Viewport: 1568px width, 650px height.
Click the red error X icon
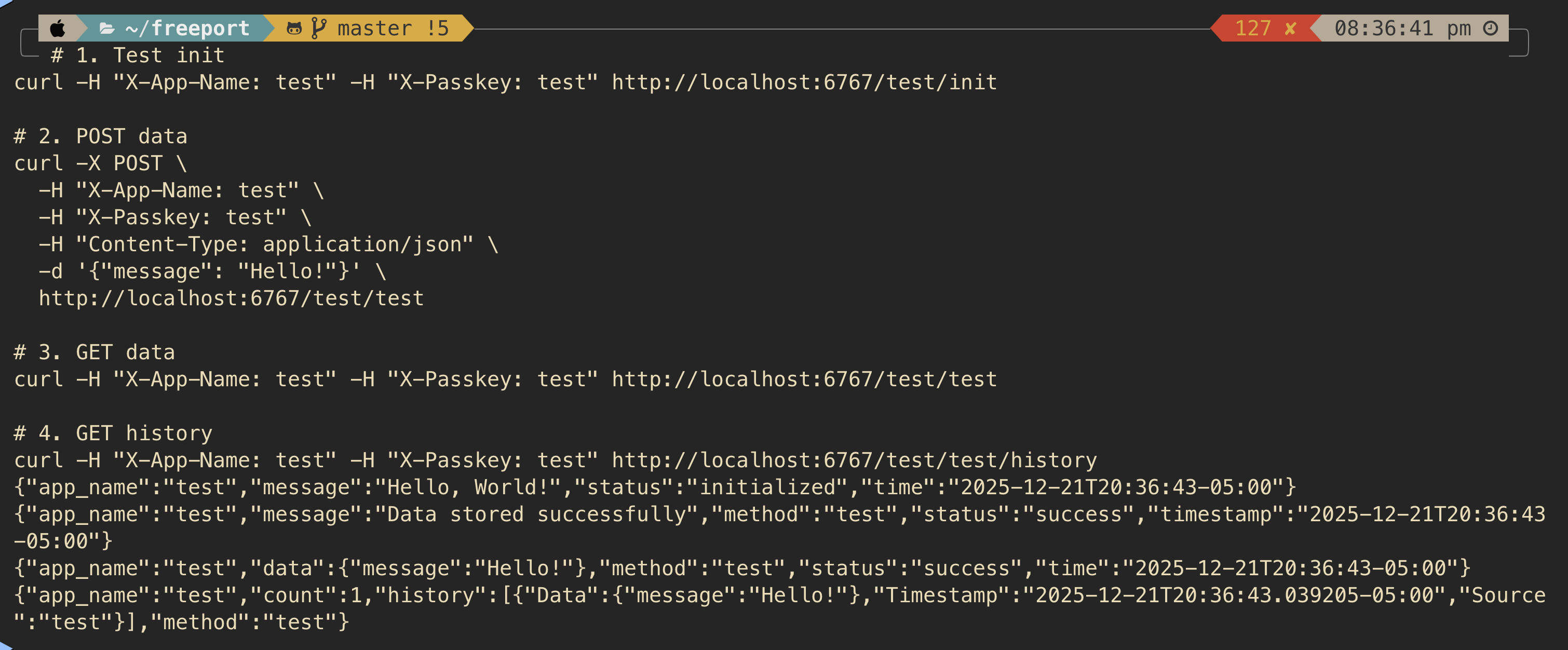click(1290, 28)
